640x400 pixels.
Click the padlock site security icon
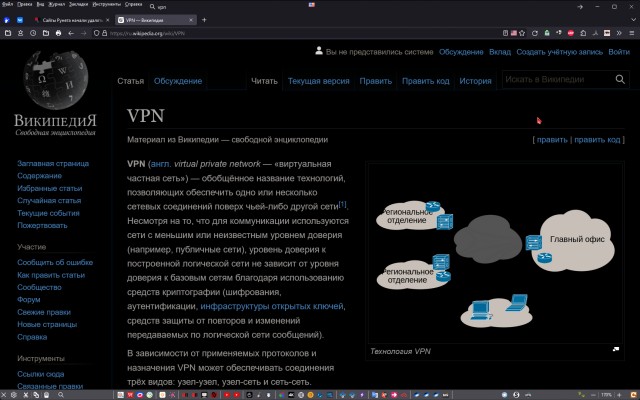coord(104,33)
